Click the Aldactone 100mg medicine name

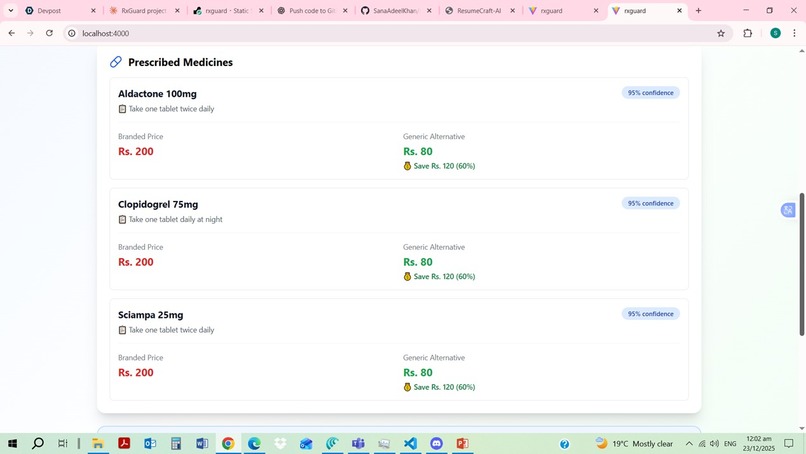point(157,94)
